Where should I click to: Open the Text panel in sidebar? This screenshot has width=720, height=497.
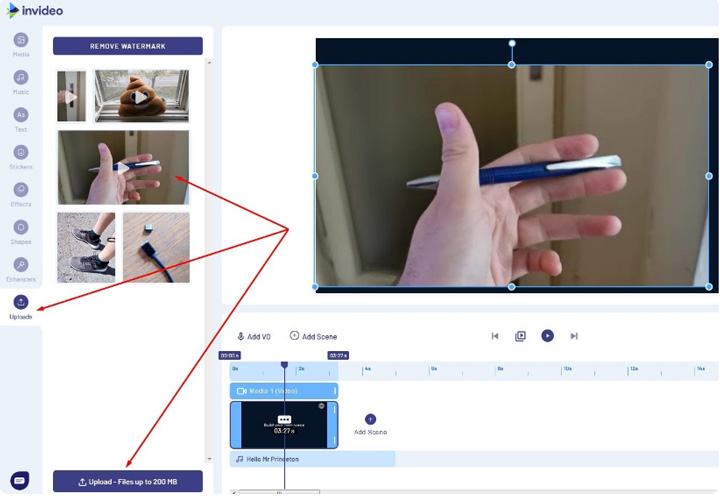tap(21, 120)
